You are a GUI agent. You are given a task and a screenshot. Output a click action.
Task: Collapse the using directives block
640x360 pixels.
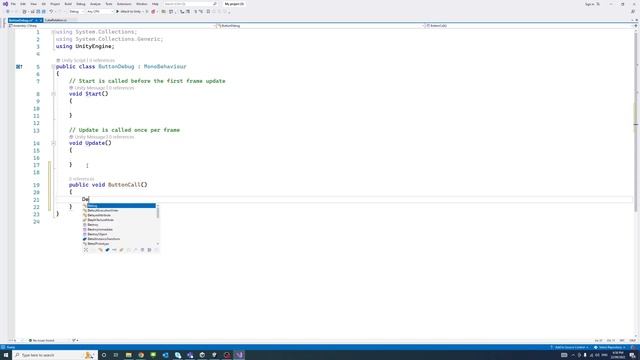pos(53,32)
